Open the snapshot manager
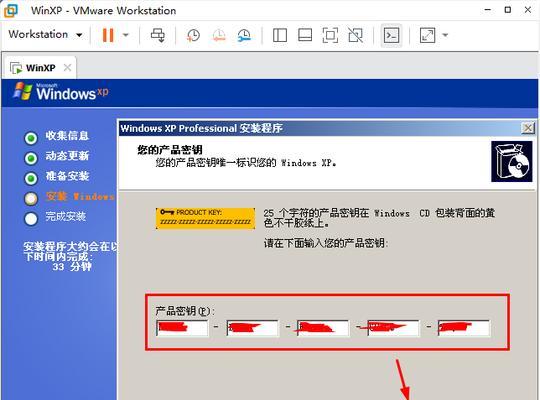 click(244, 35)
